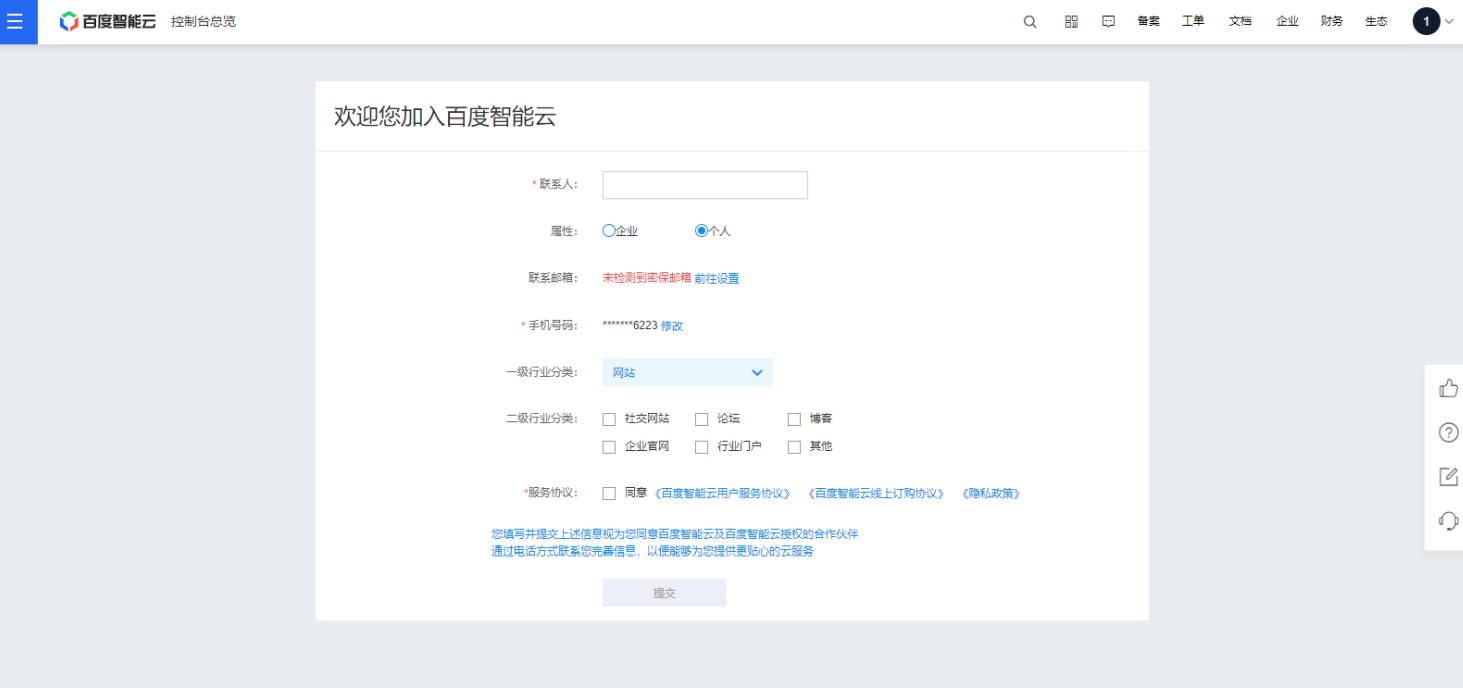
Task: Select the 企业 radio button
Action: click(609, 231)
